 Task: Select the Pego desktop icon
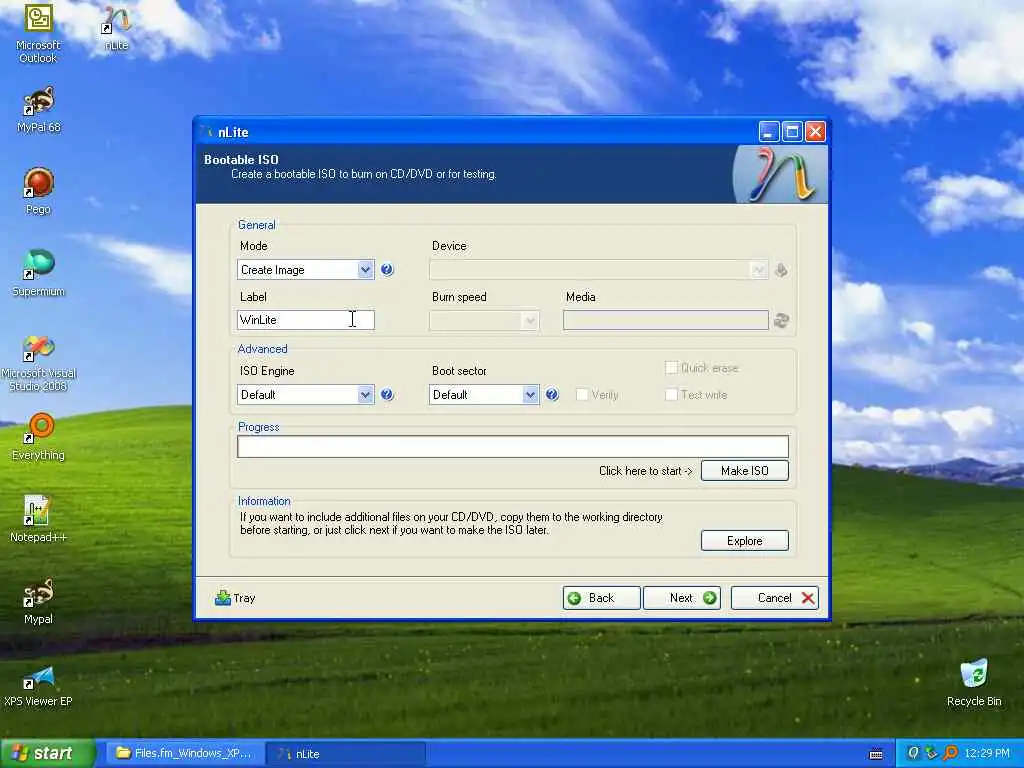[38, 191]
